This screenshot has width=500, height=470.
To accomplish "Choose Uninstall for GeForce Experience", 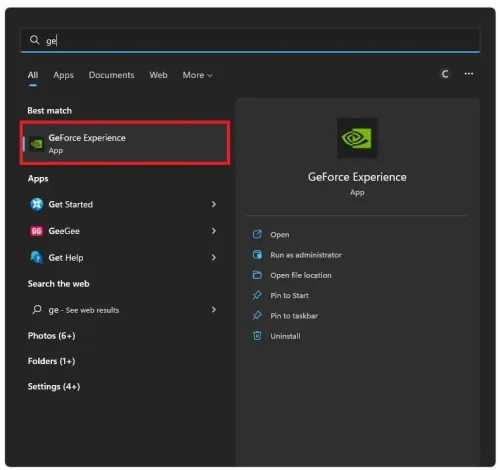I will pos(285,336).
